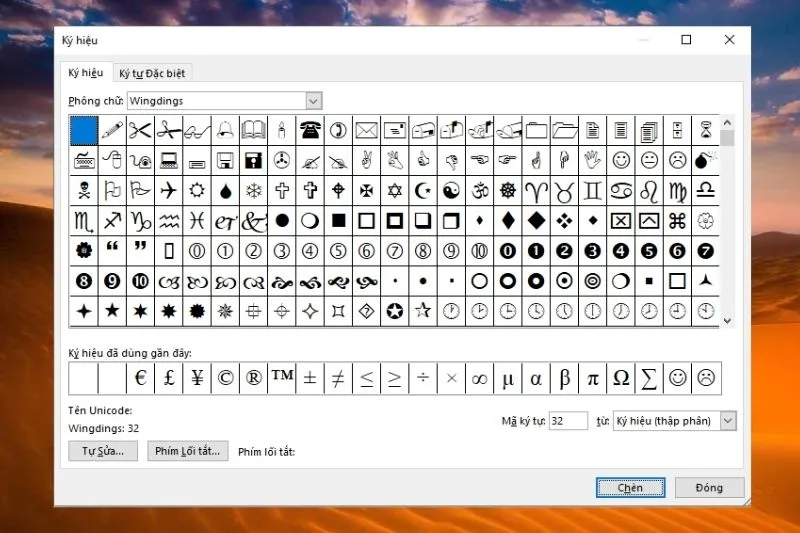The image size is (800, 533).
Task: Select the pencil Wingdings symbol
Action: point(112,131)
